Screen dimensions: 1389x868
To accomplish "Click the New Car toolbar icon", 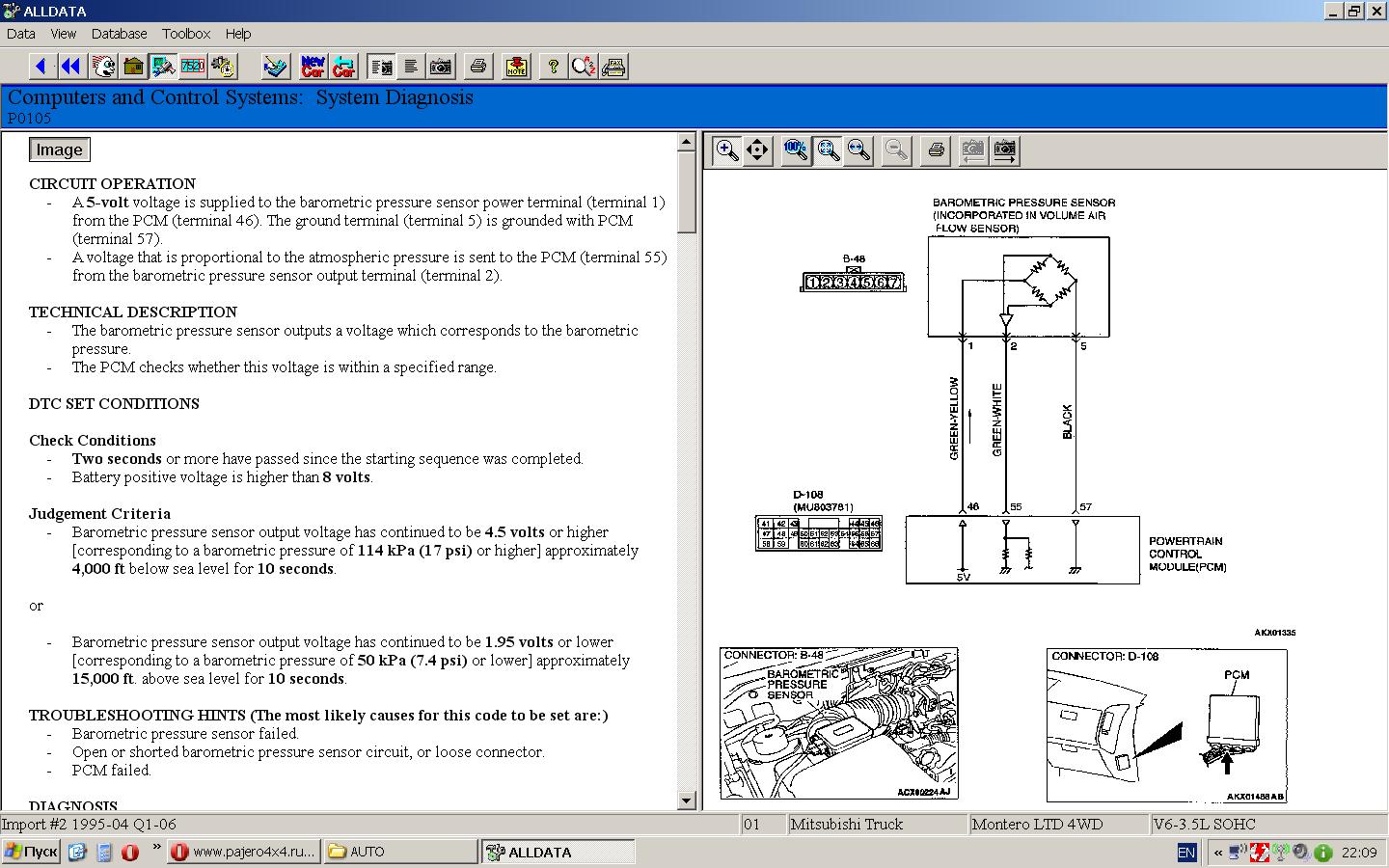I will (x=313, y=67).
